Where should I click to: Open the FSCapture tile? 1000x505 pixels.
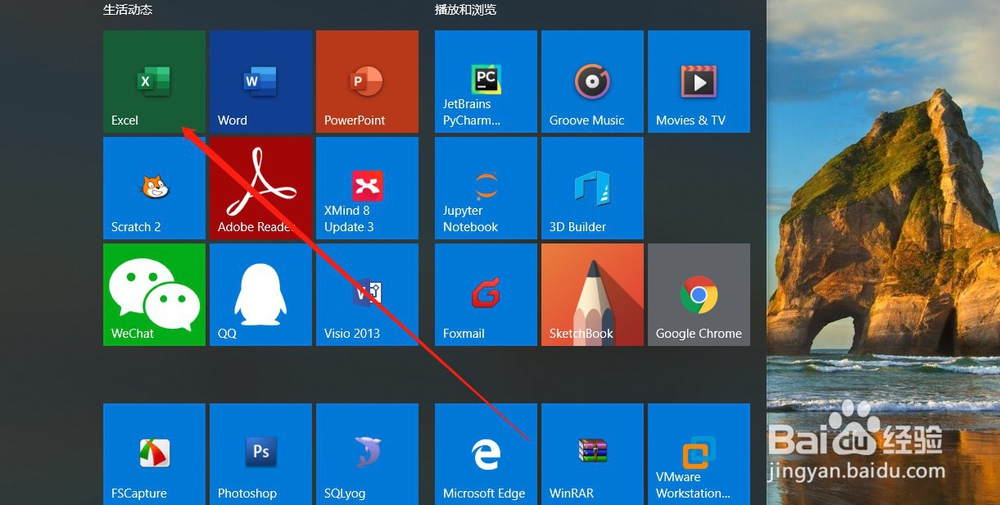(x=154, y=454)
